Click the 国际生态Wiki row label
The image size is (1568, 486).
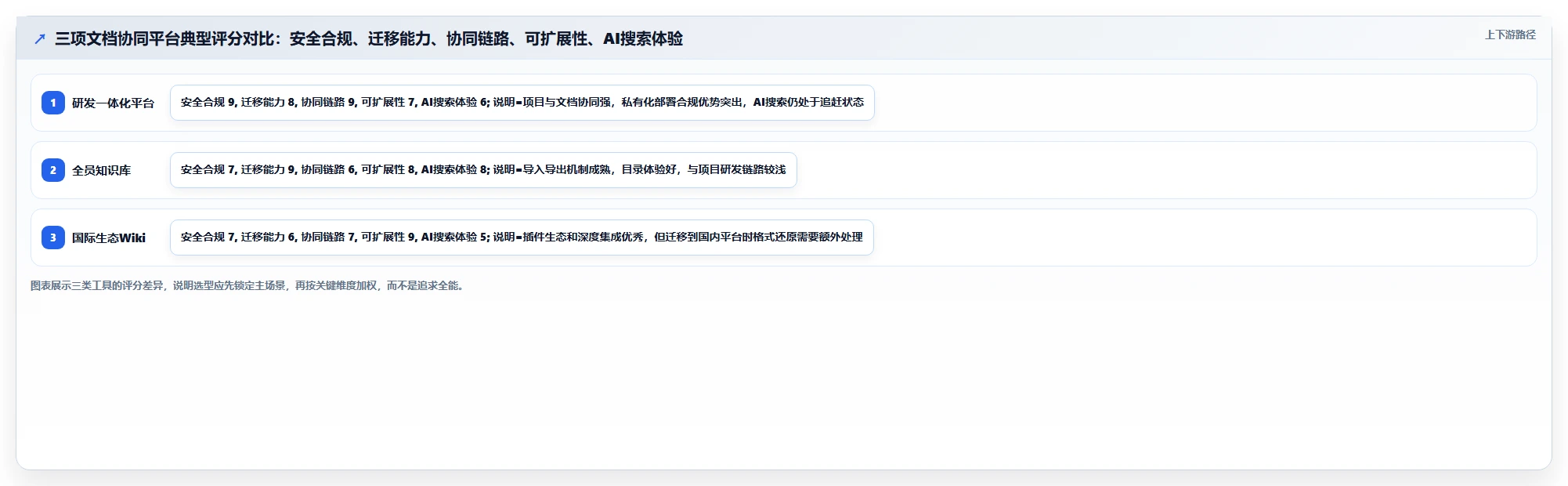coord(109,238)
